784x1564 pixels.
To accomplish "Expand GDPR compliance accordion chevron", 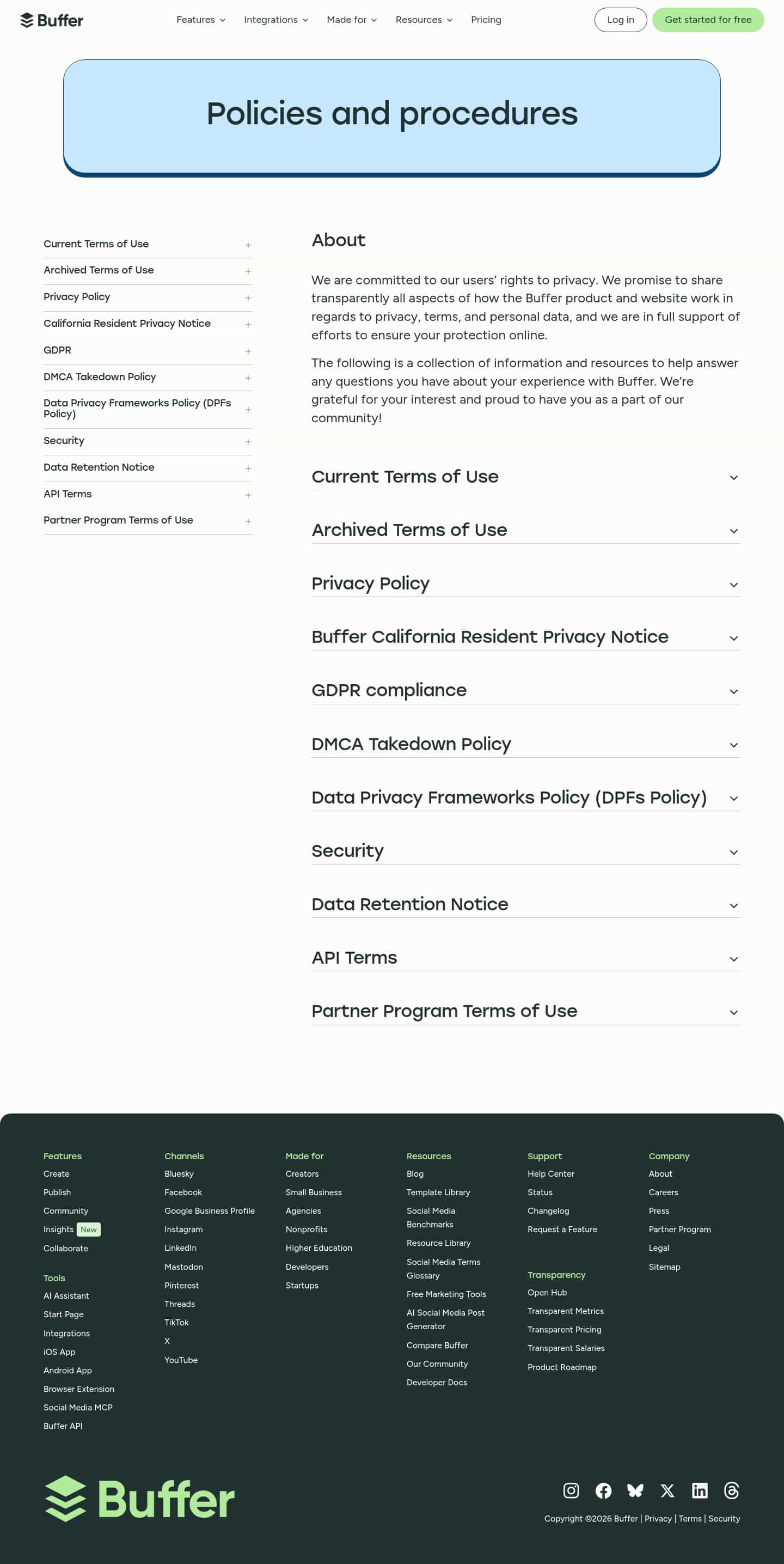I will [x=733, y=692].
